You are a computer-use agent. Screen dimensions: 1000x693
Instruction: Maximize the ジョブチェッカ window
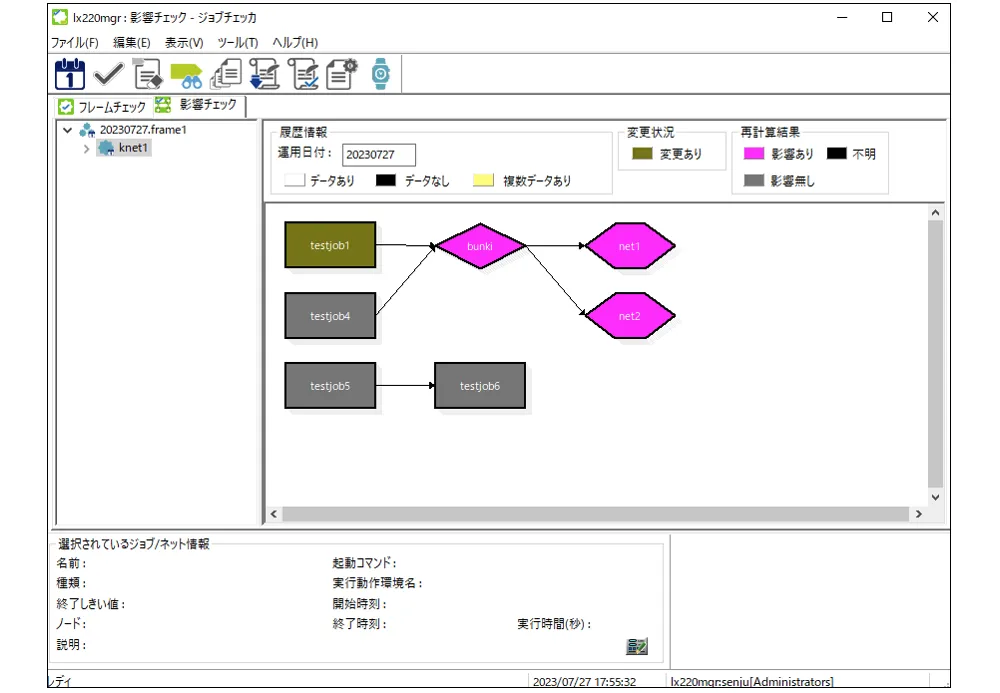[887, 17]
